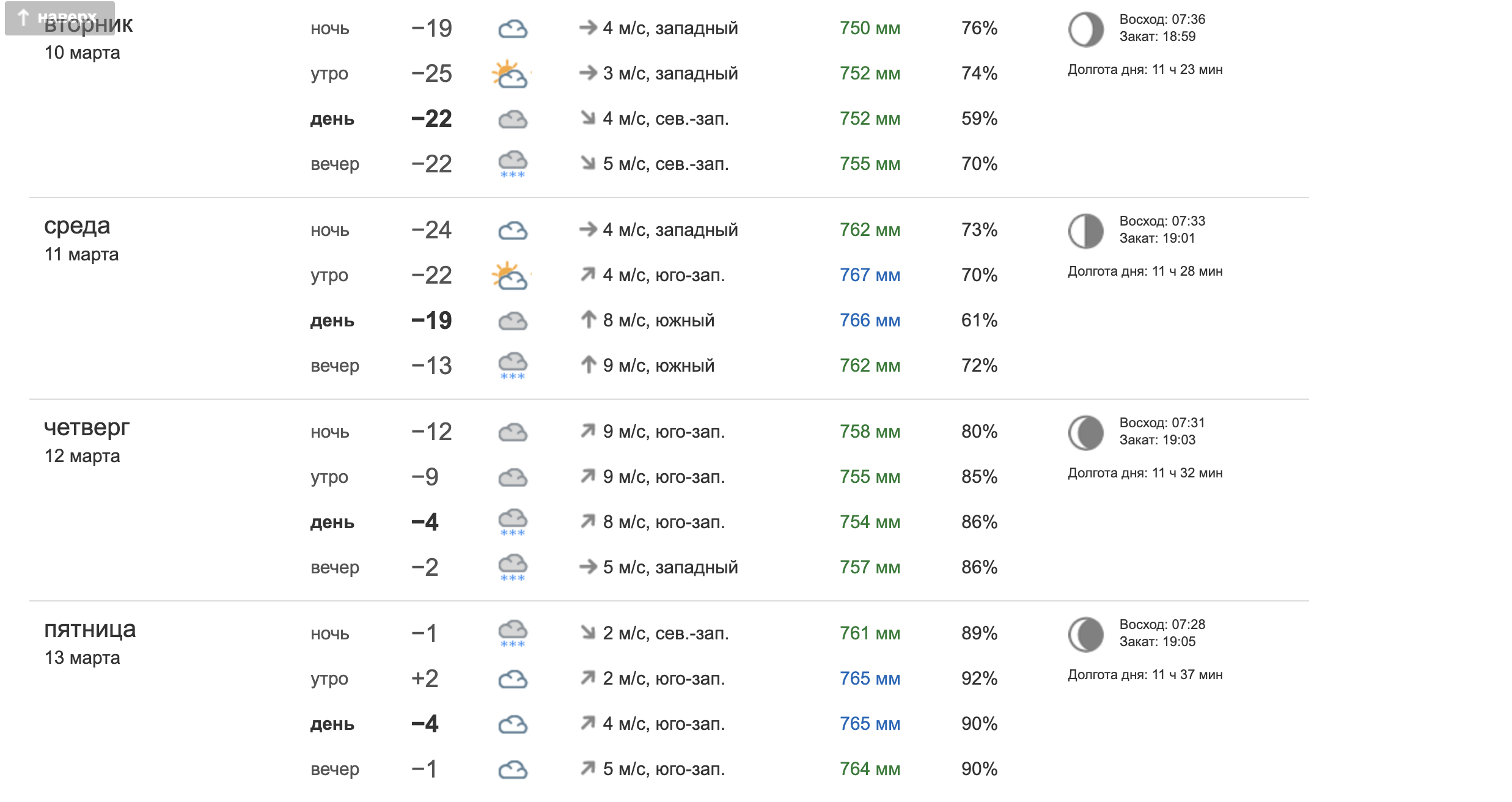
Task: Click the moon phase icon for 10 марта
Action: 1085,29
